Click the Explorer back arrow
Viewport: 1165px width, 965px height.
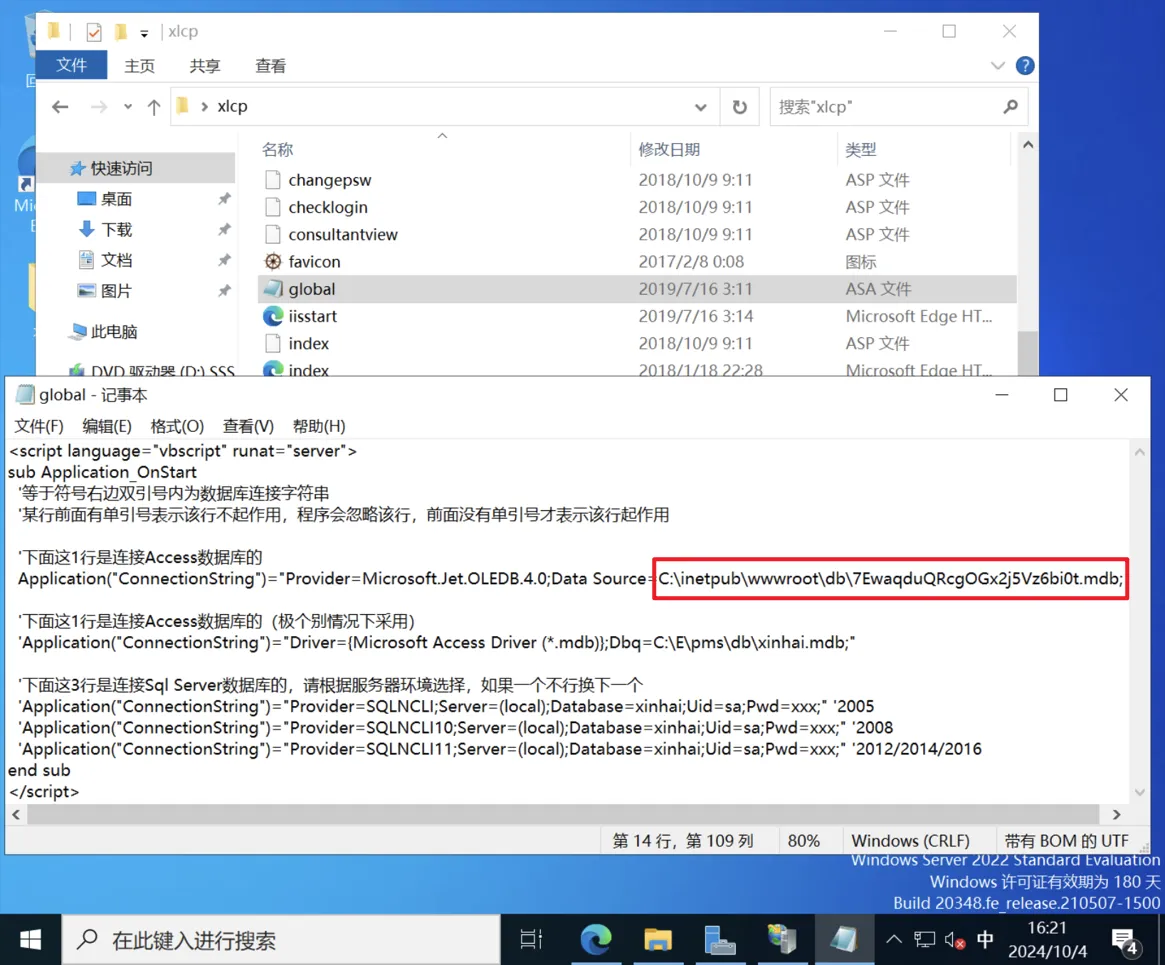[60, 107]
